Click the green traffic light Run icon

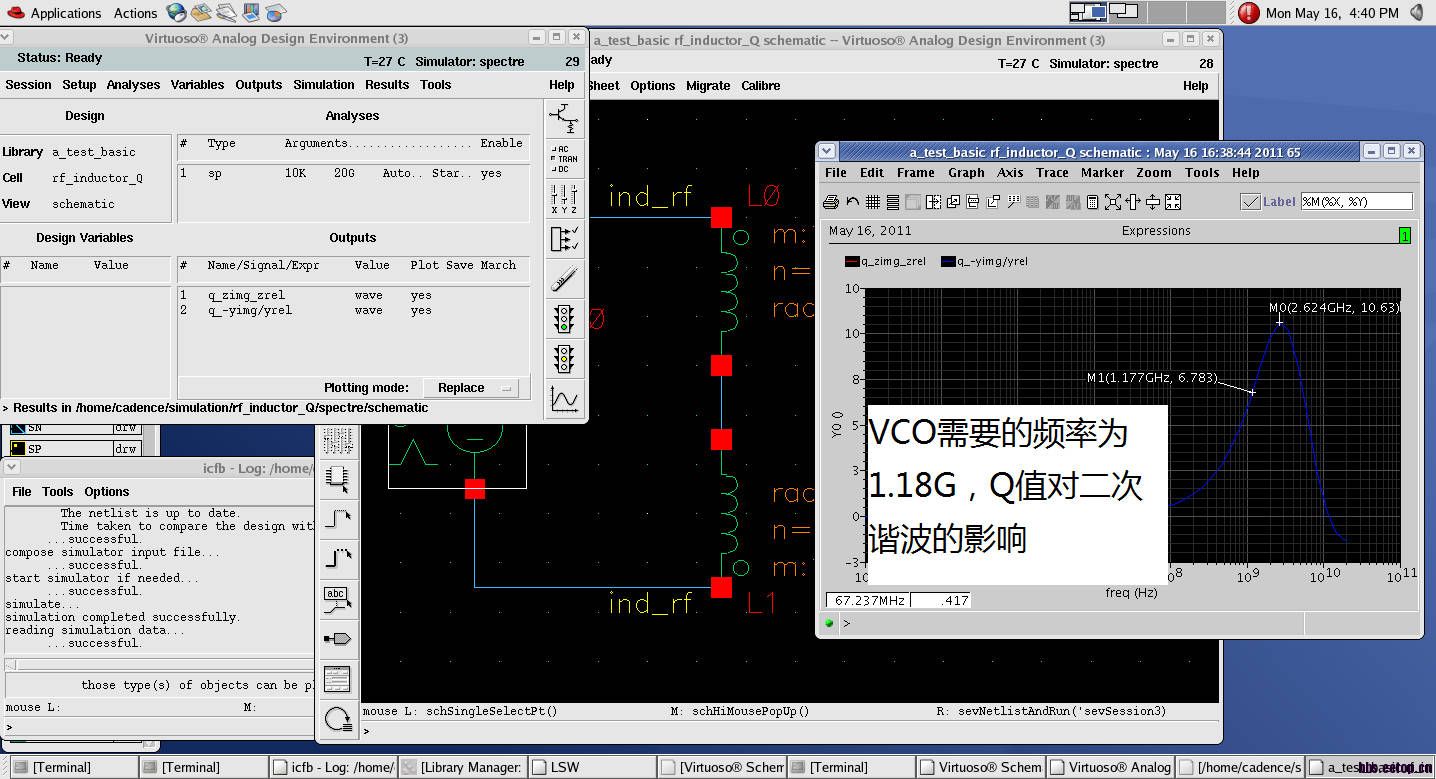(x=565, y=318)
